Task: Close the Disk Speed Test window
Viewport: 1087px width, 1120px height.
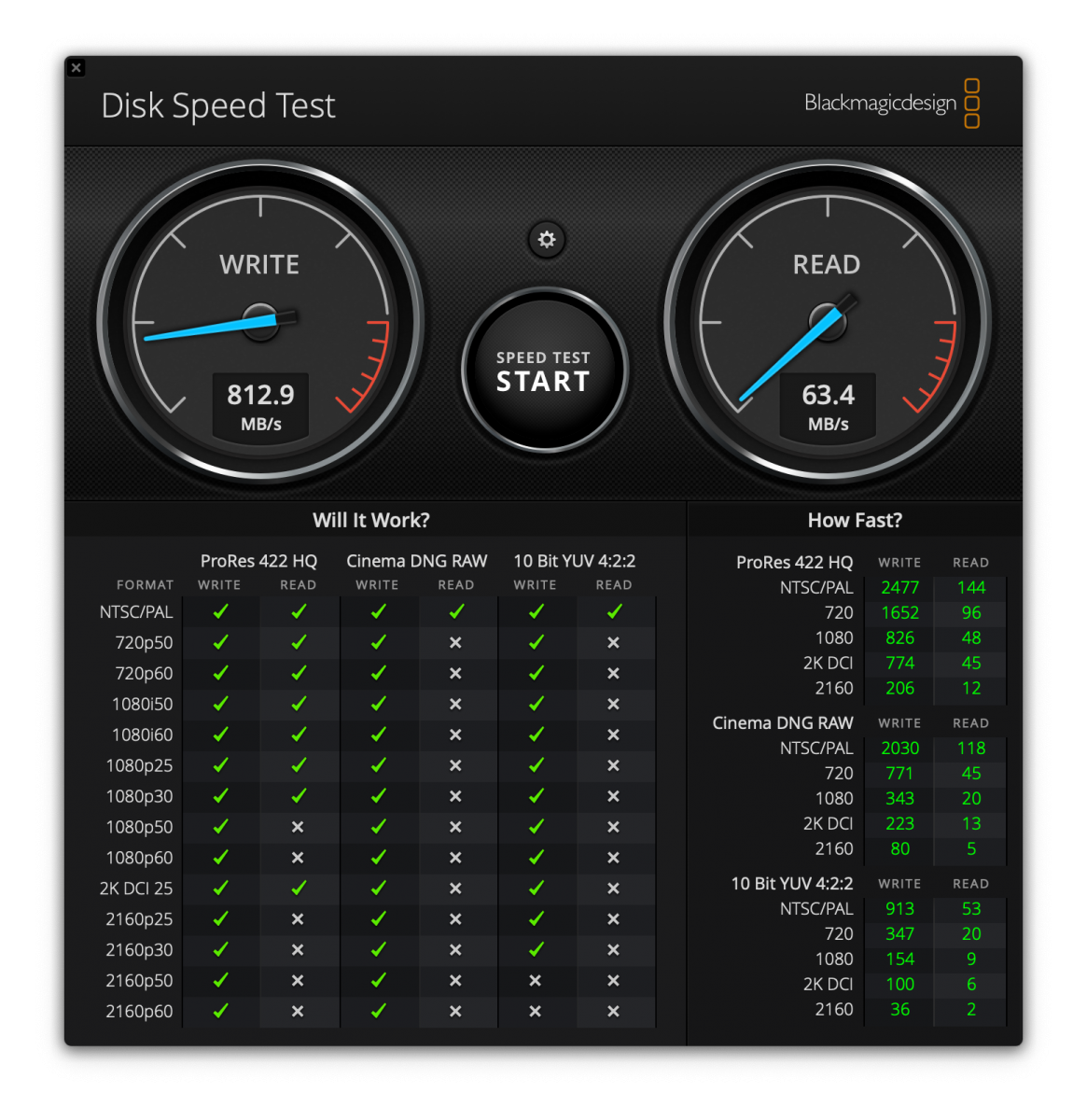Action: (77, 67)
